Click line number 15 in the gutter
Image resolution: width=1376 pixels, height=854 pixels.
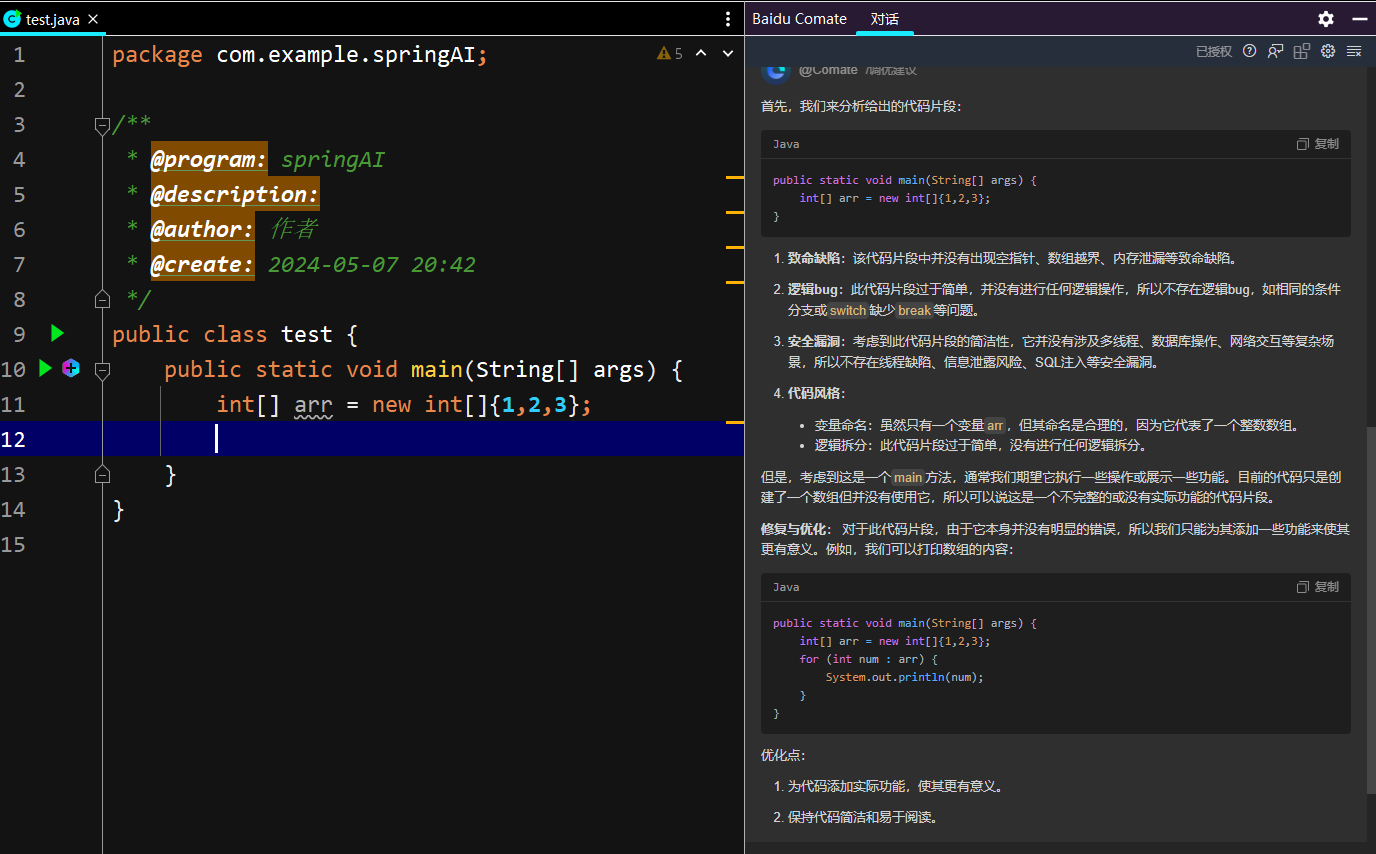coord(14,544)
